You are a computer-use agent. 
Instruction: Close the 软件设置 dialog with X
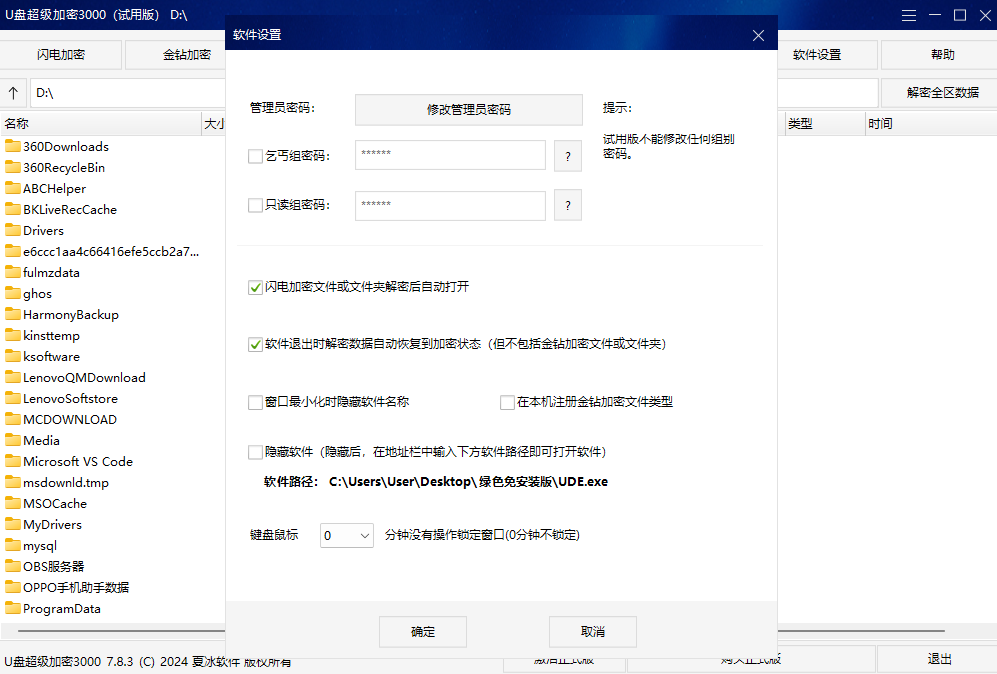pos(758,35)
